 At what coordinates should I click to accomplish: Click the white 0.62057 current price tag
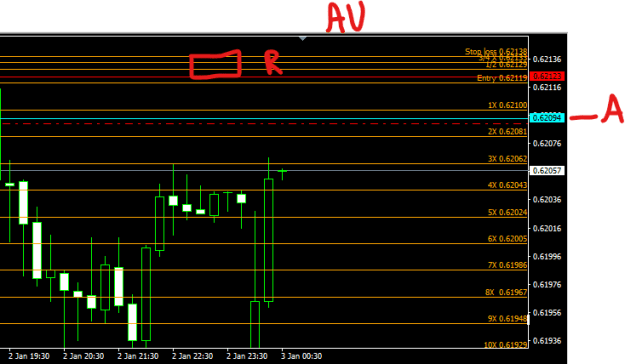(547, 171)
